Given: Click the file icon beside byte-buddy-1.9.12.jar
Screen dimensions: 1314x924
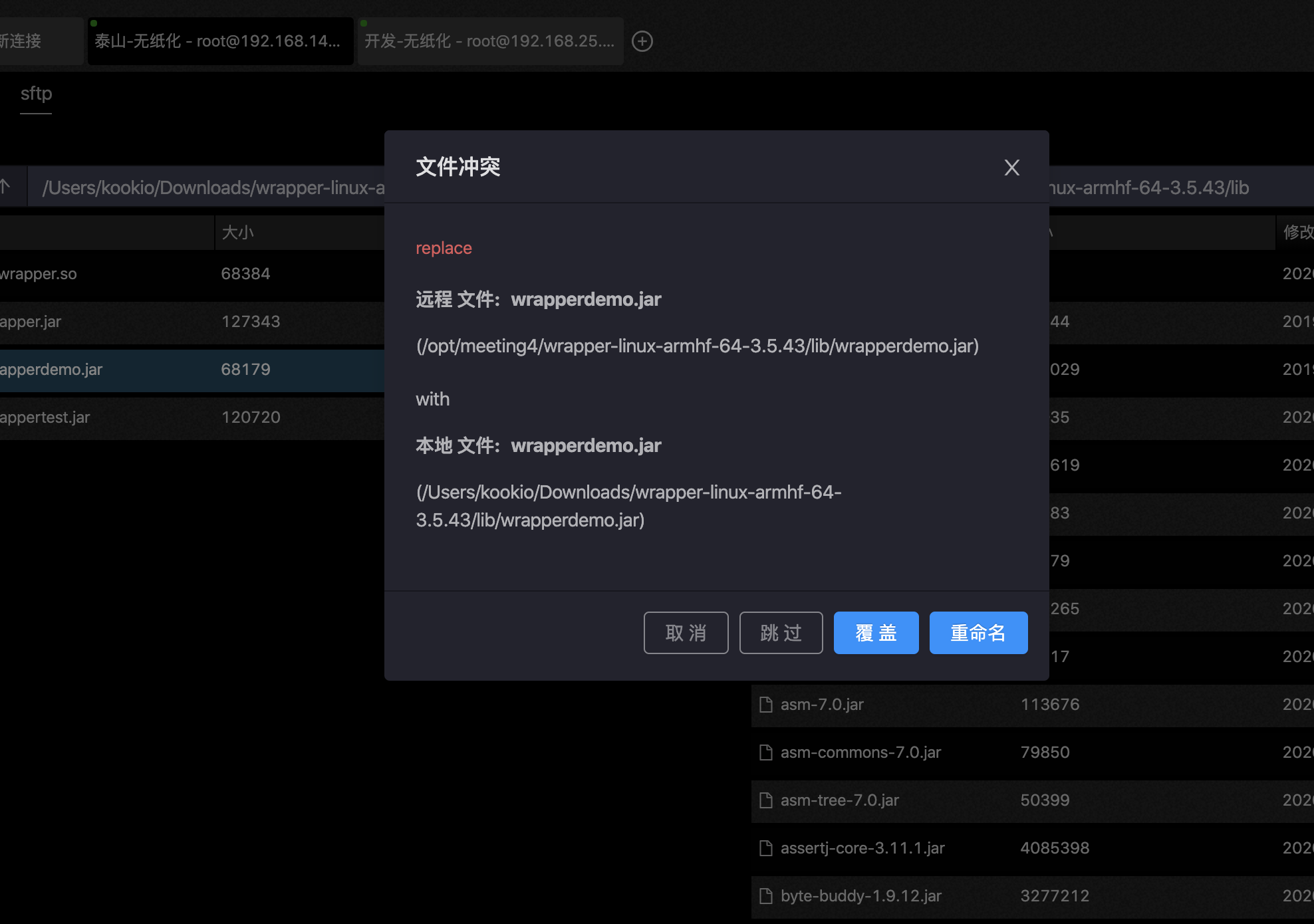Looking at the screenshot, I should (766, 896).
